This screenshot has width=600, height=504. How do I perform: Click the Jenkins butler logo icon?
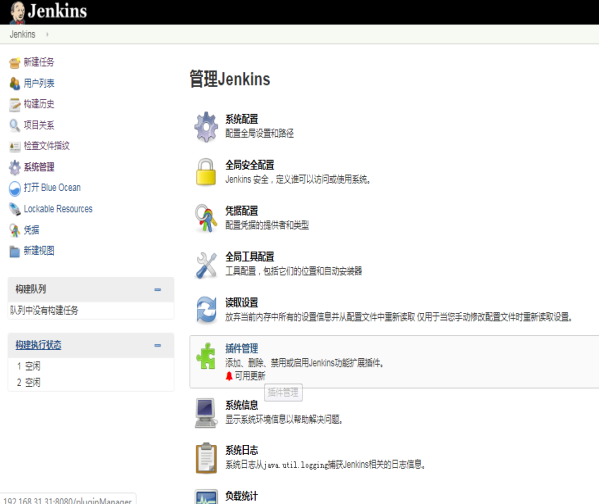[x=17, y=12]
